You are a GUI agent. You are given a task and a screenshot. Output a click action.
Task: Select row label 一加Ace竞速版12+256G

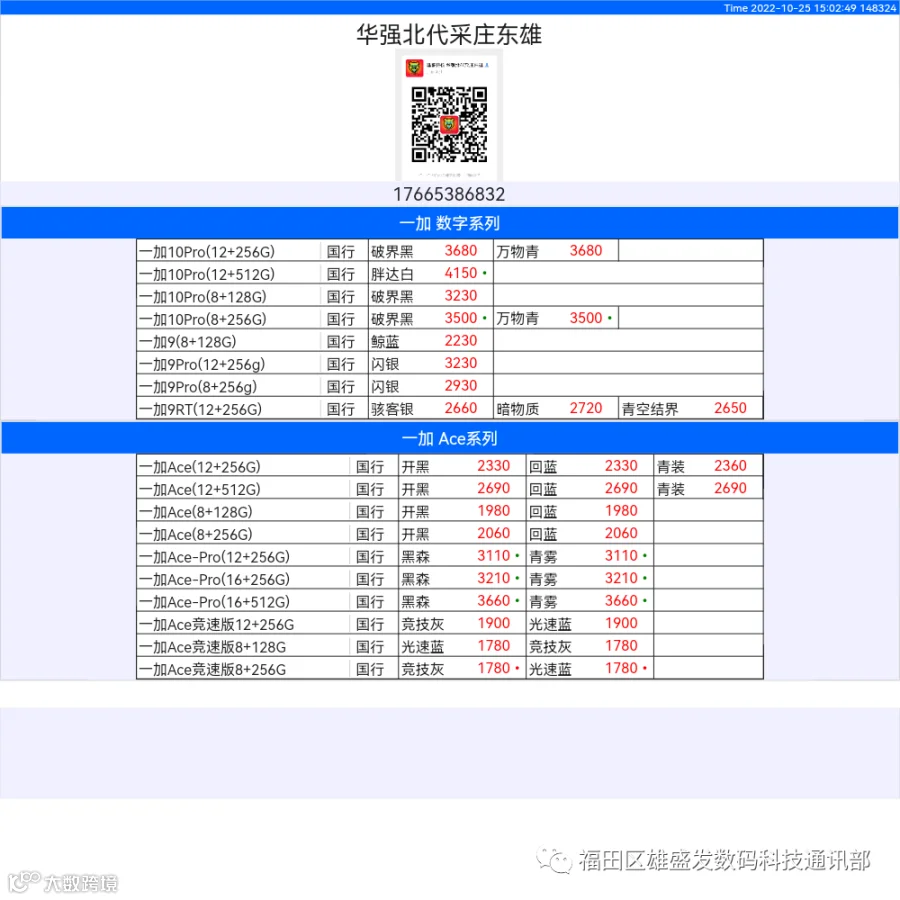click(216, 624)
